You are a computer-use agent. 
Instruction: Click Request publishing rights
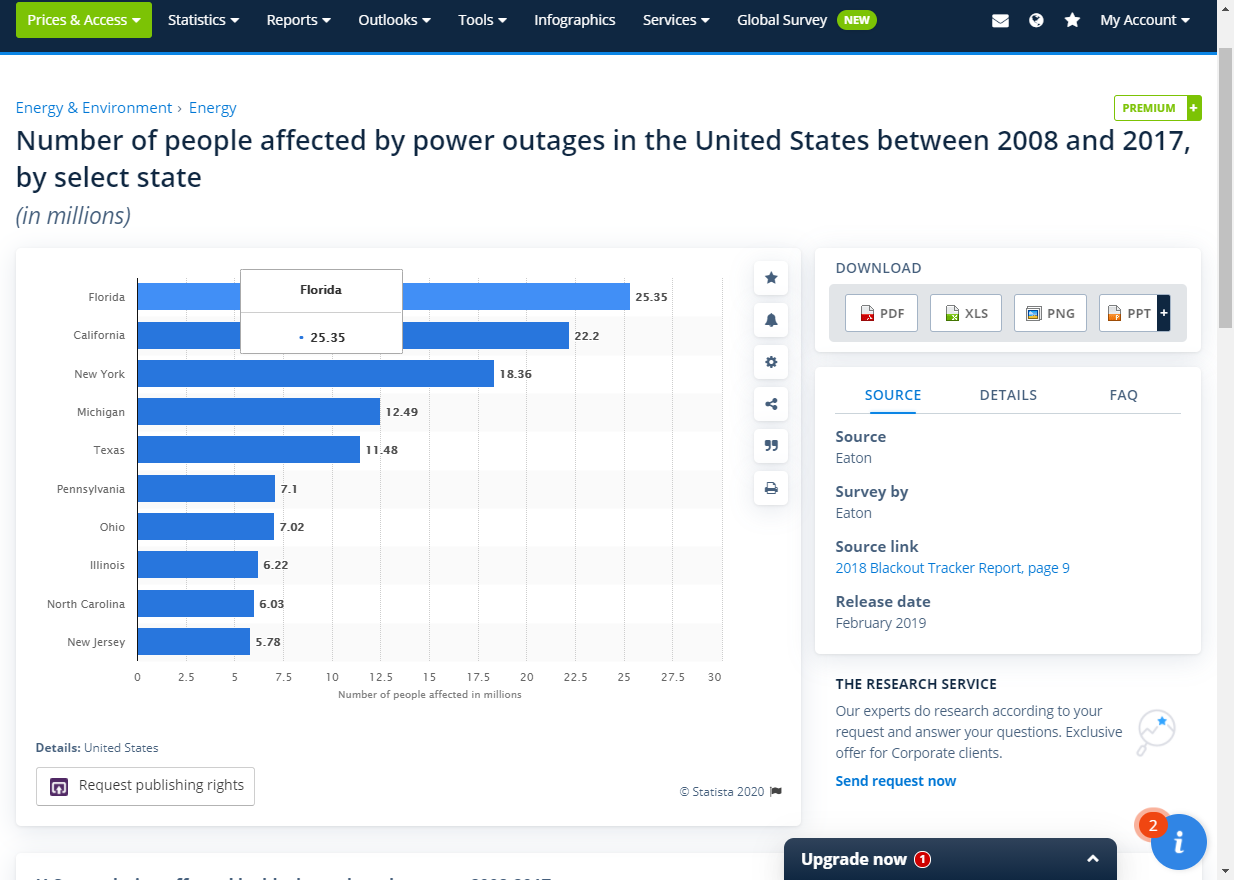point(145,786)
